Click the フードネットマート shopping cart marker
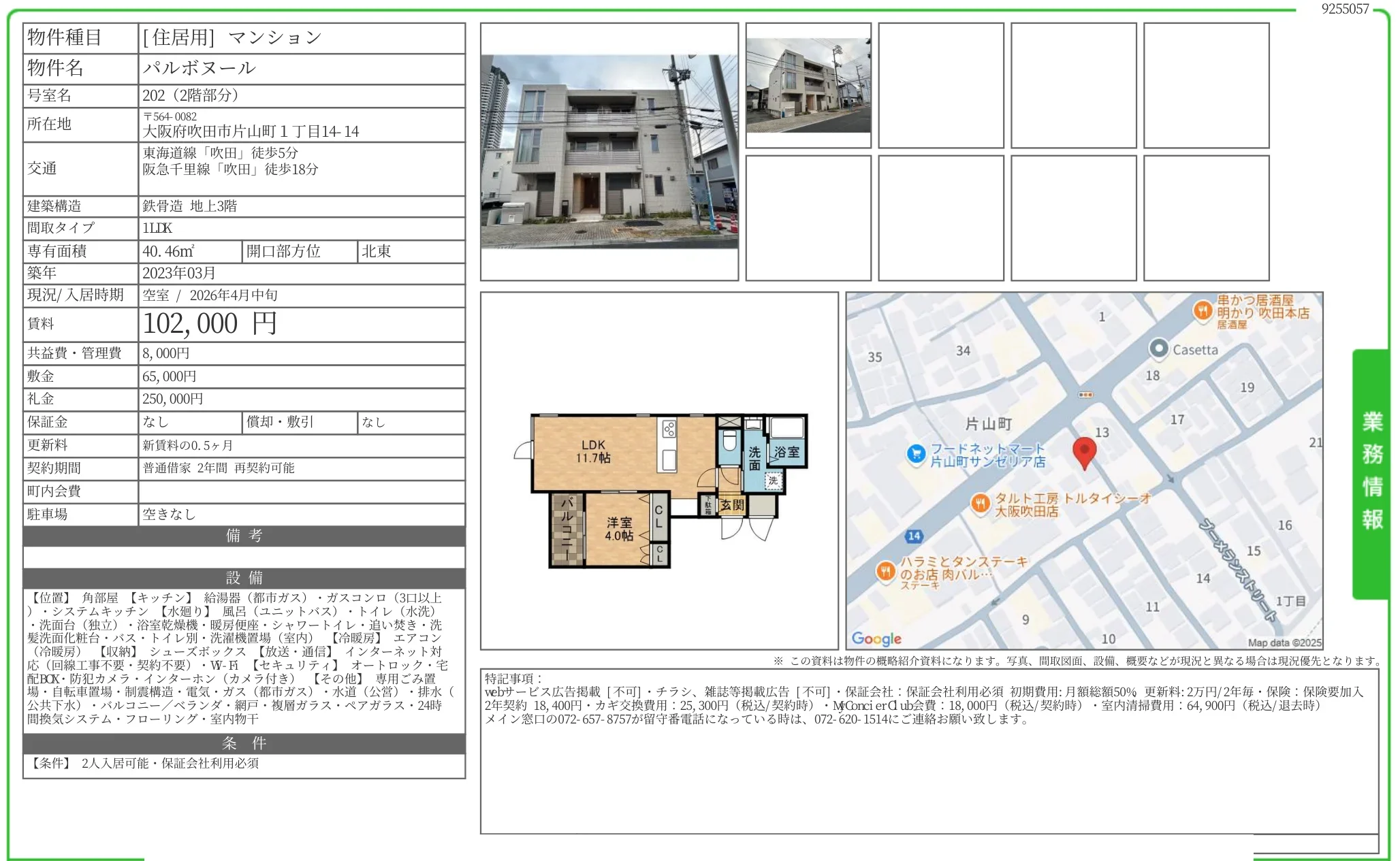The height and width of the screenshot is (861, 1400). [x=917, y=453]
